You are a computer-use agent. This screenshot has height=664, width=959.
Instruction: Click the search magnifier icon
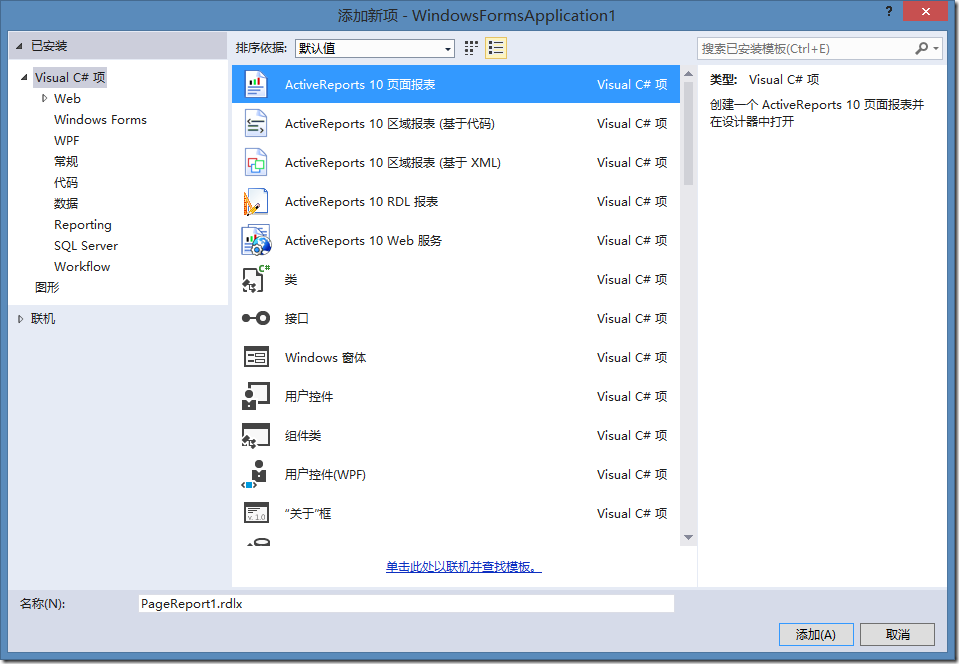click(x=921, y=48)
